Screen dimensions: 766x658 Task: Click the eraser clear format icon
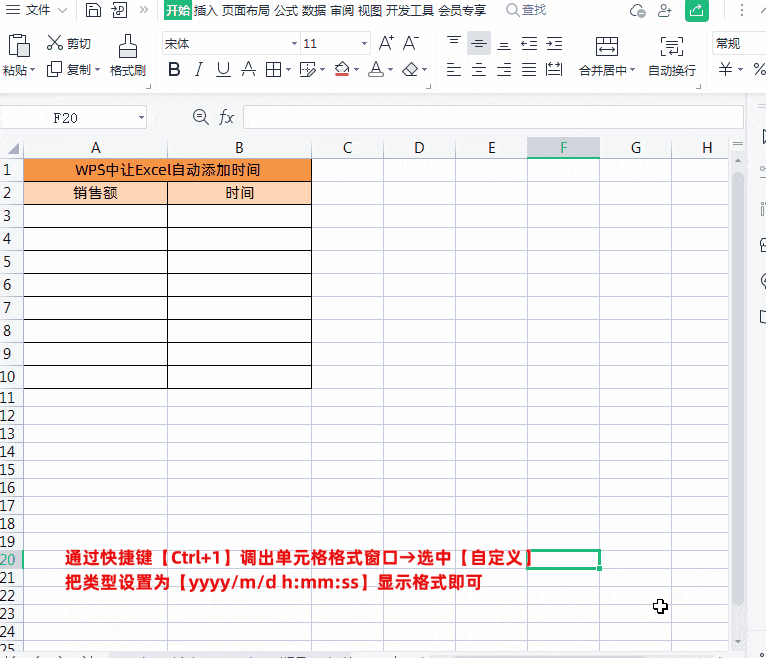(x=410, y=70)
